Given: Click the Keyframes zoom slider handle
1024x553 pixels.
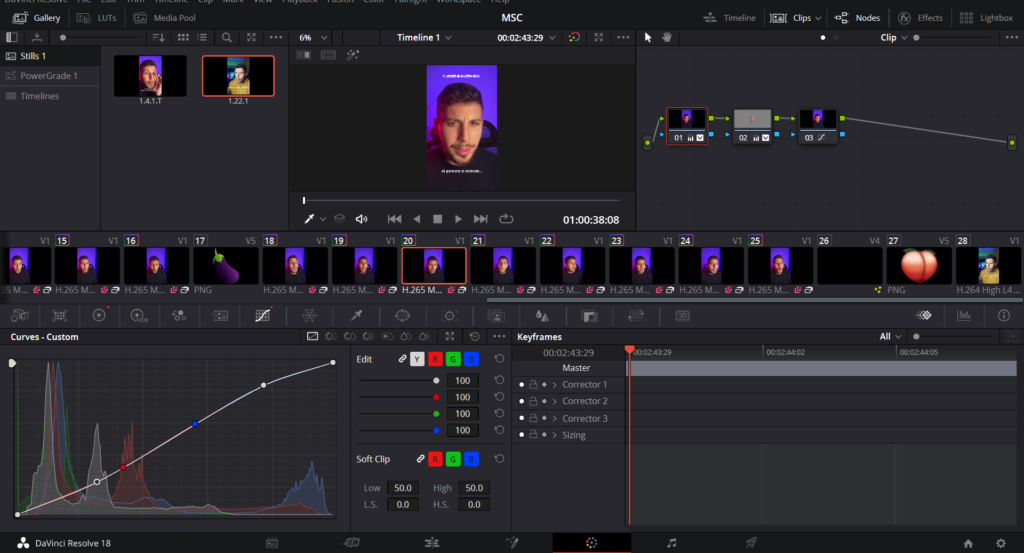Looking at the screenshot, I should pyautogui.click(x=916, y=337).
